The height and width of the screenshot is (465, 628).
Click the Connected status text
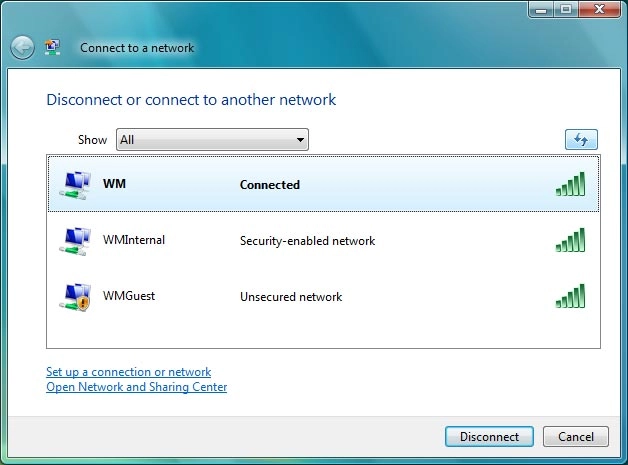270,185
